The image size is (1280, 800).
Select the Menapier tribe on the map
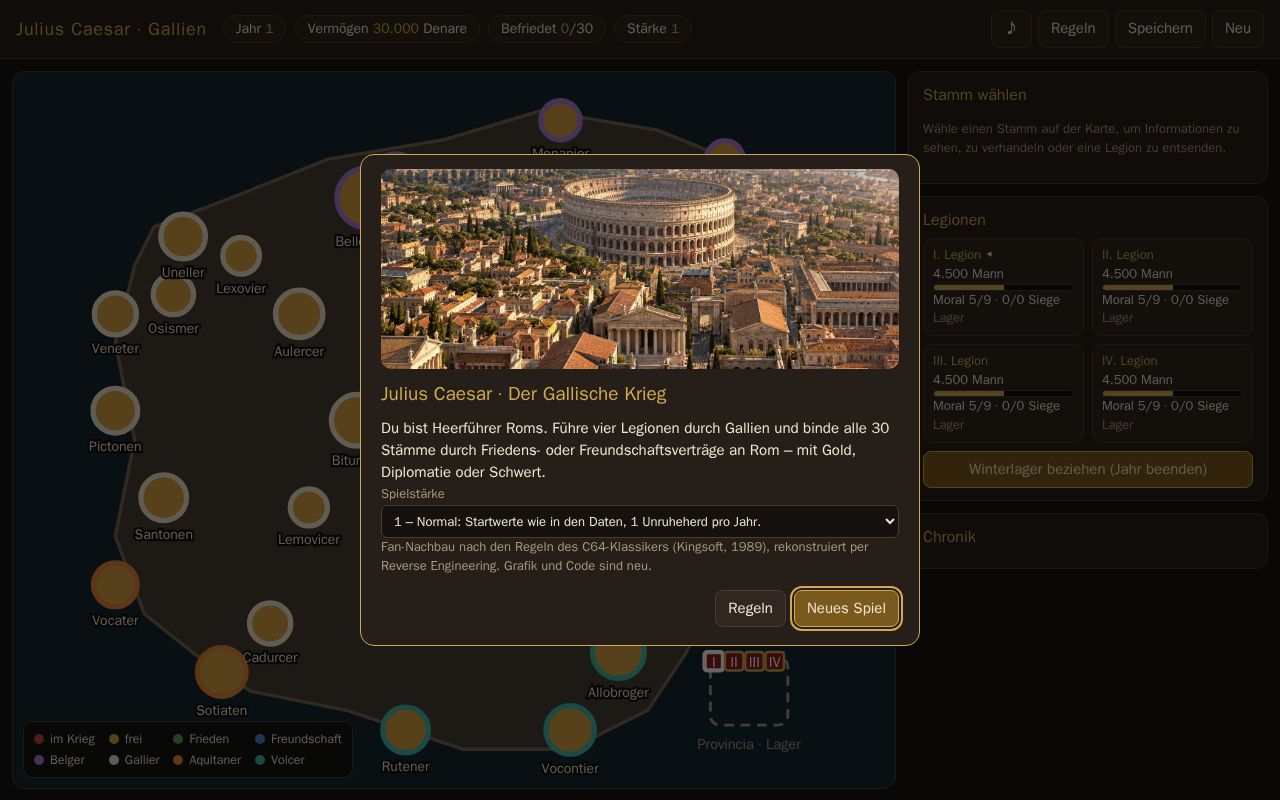pyautogui.click(x=560, y=120)
